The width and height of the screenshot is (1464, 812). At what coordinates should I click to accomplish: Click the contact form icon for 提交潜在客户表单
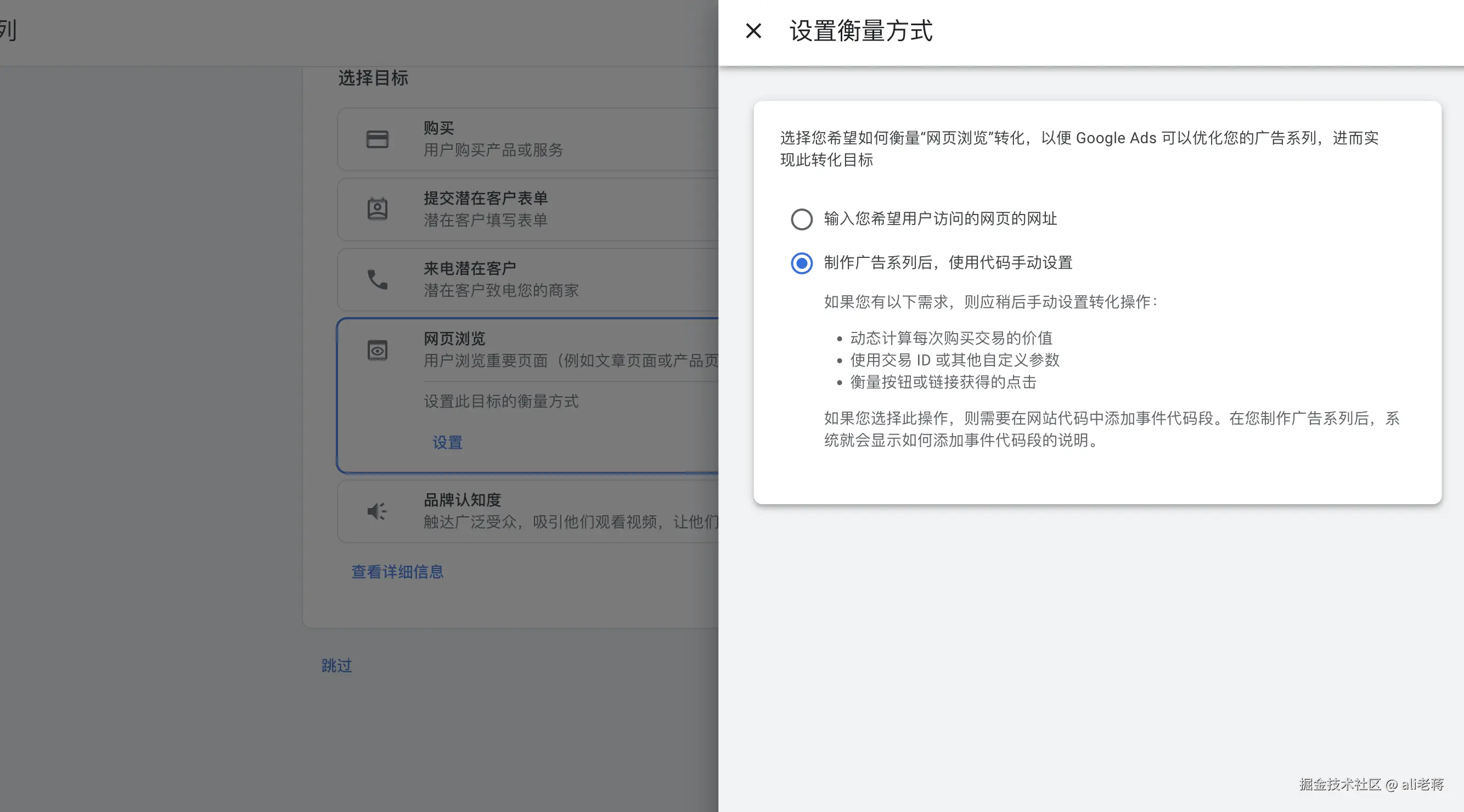377,209
